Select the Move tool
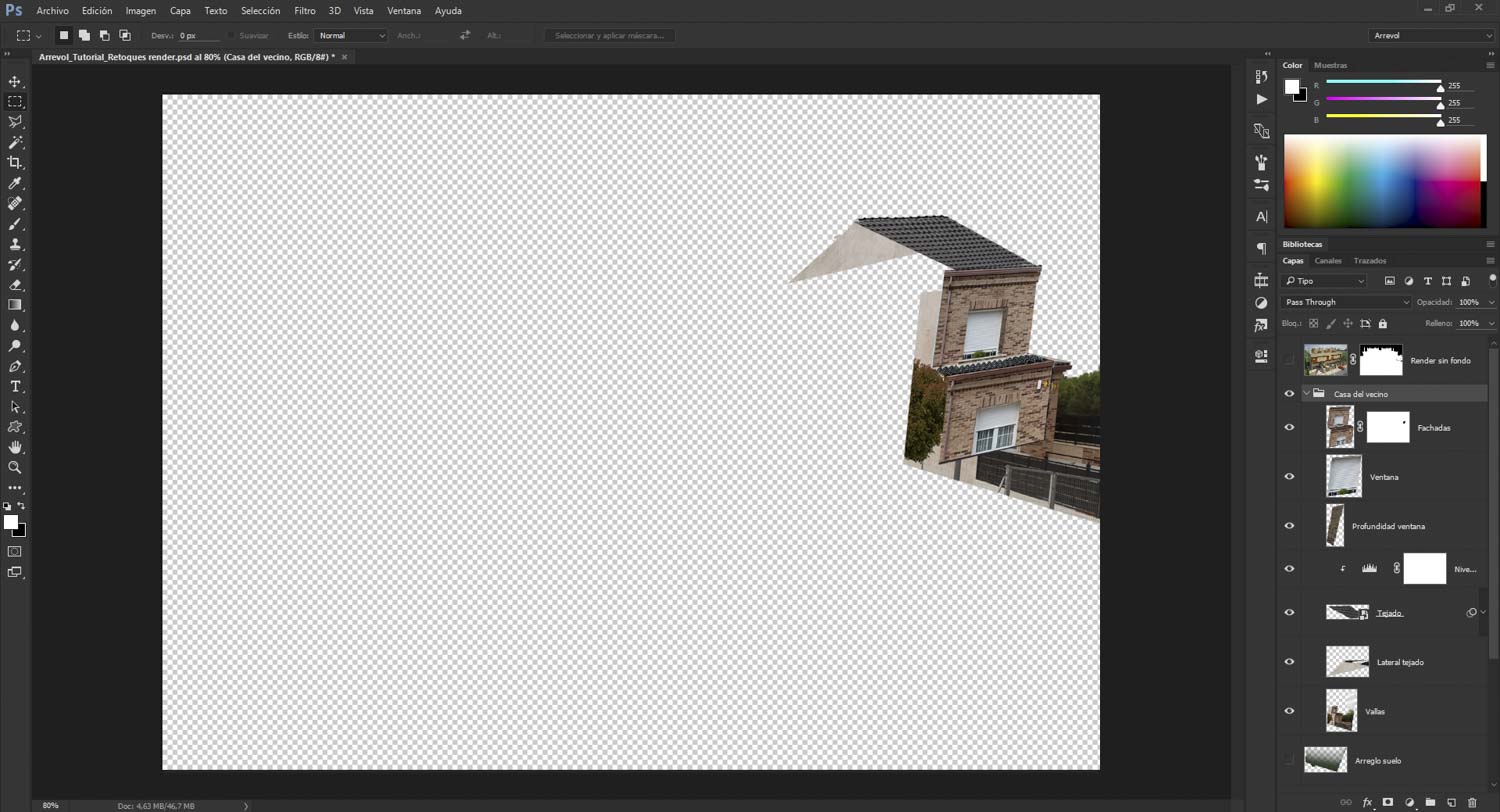 (x=15, y=81)
